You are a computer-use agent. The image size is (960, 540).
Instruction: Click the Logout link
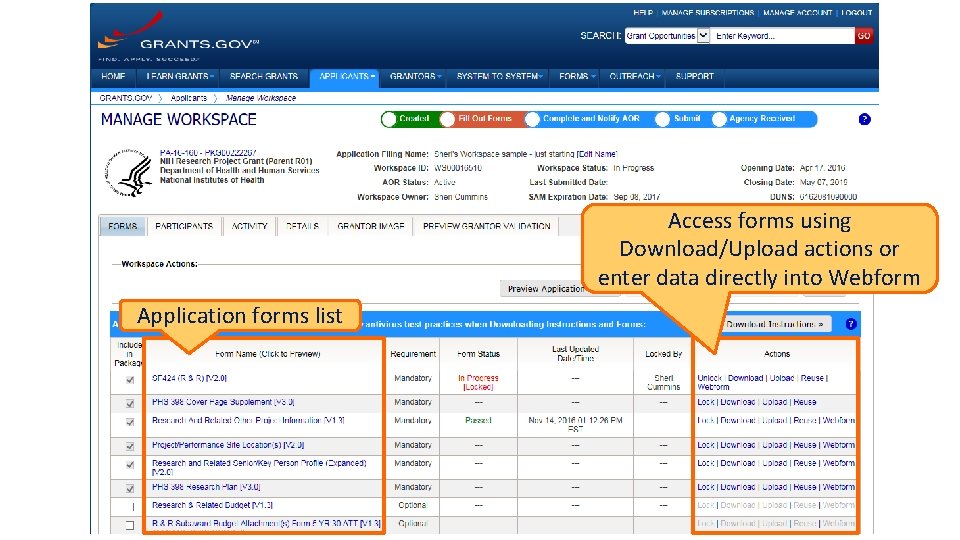(x=857, y=12)
